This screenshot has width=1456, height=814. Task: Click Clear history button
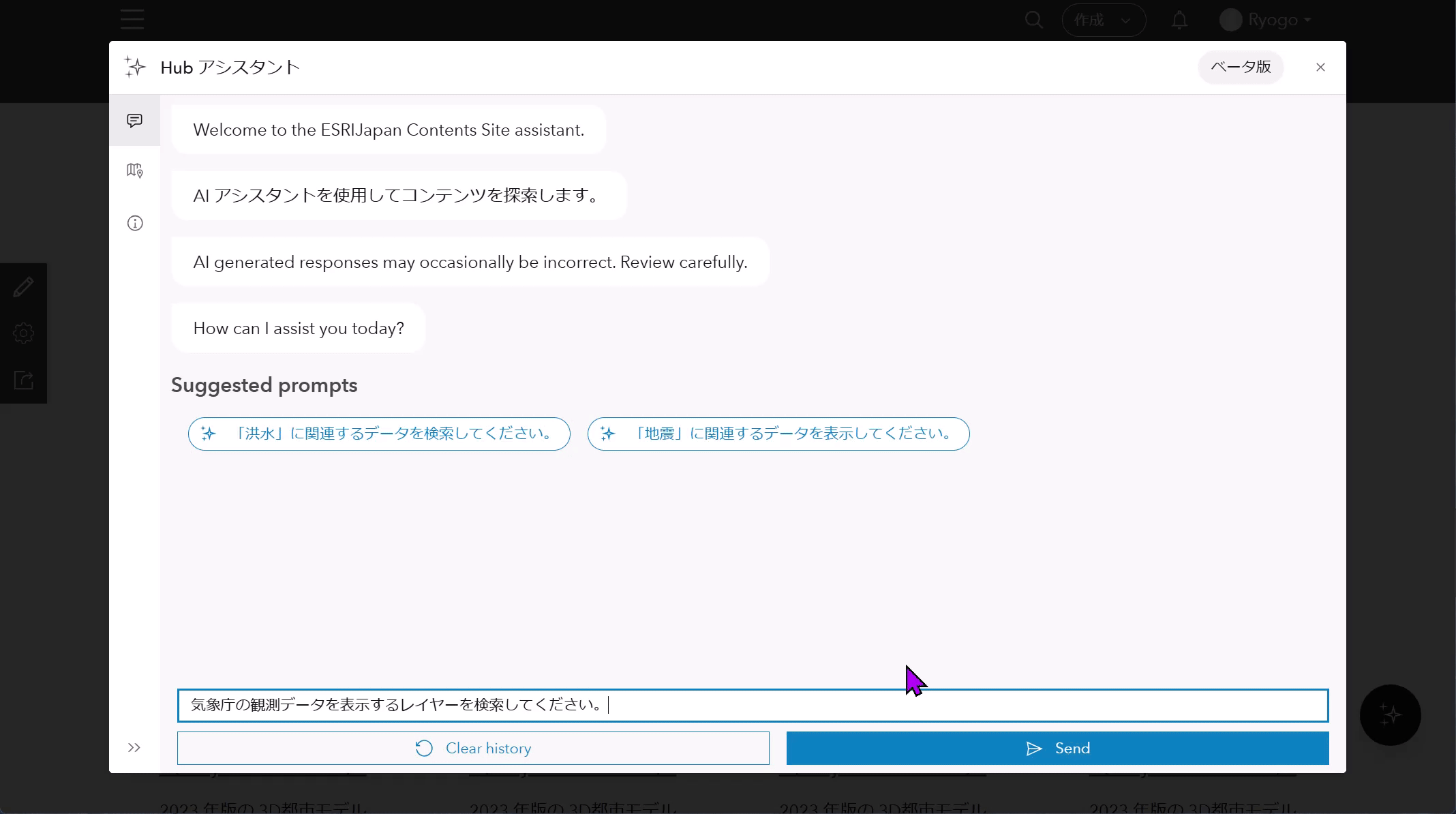tap(473, 748)
